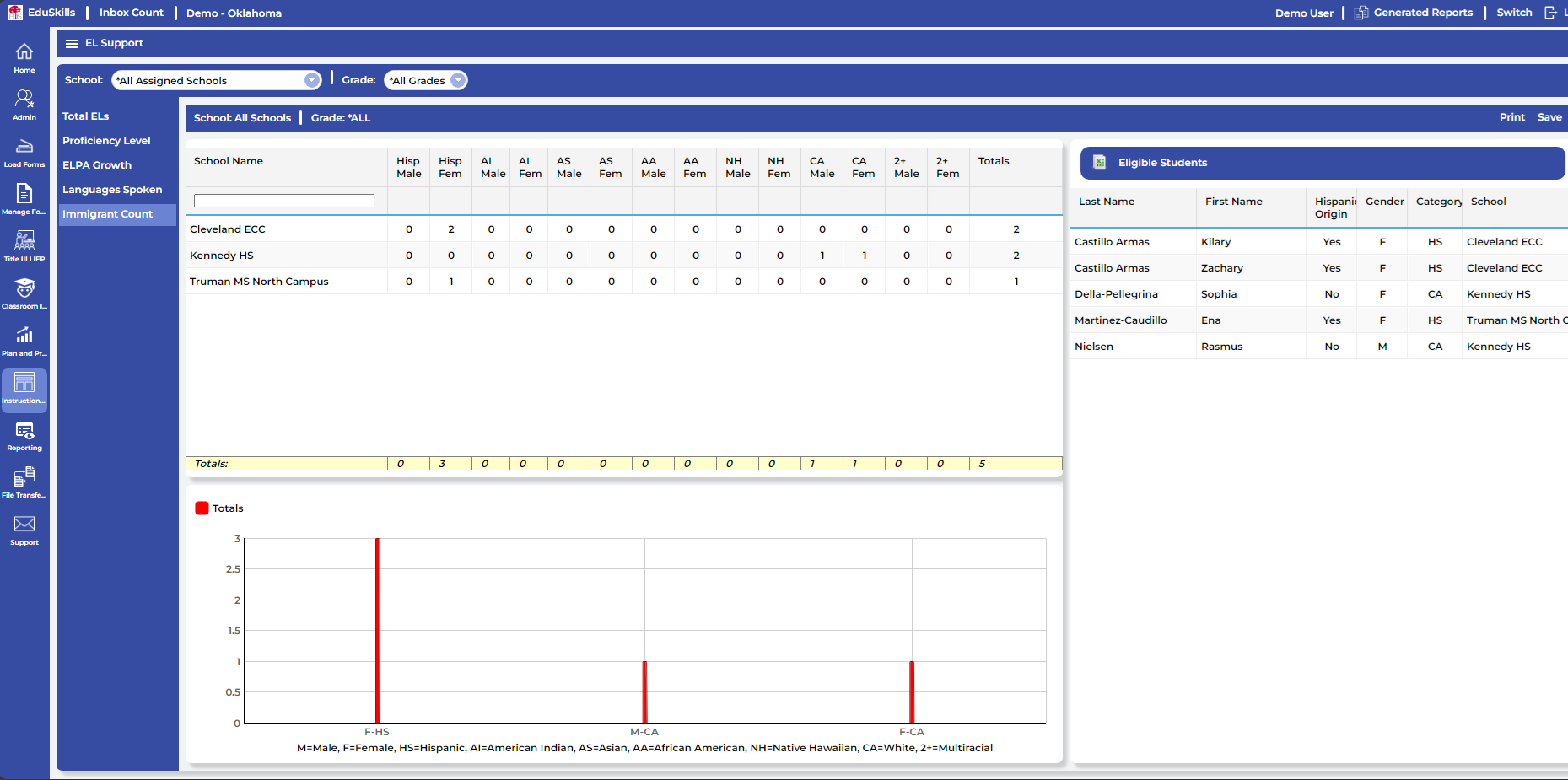1568x780 pixels.
Task: Click Inbox Count in top bar
Action: (132, 13)
